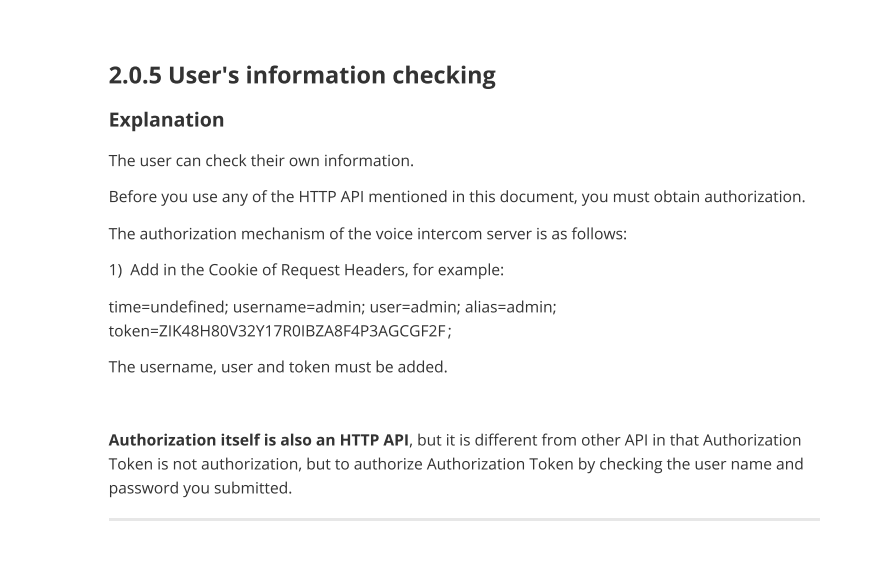Click the bold text 'Authorization itself is also an HTTP API'
Viewport: 890px width, 571px height.
point(259,440)
